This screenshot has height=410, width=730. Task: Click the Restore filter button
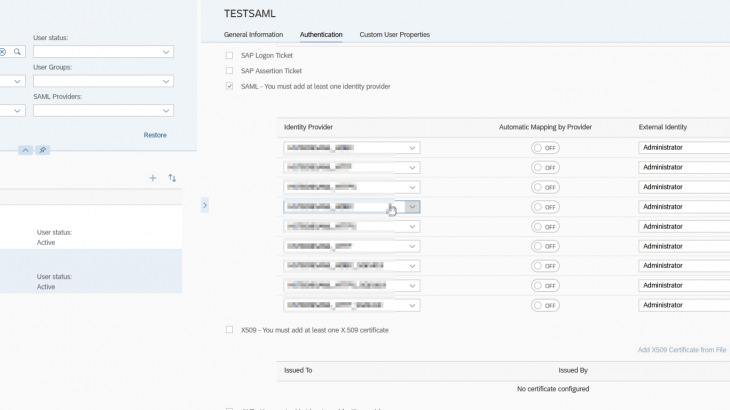coord(155,135)
